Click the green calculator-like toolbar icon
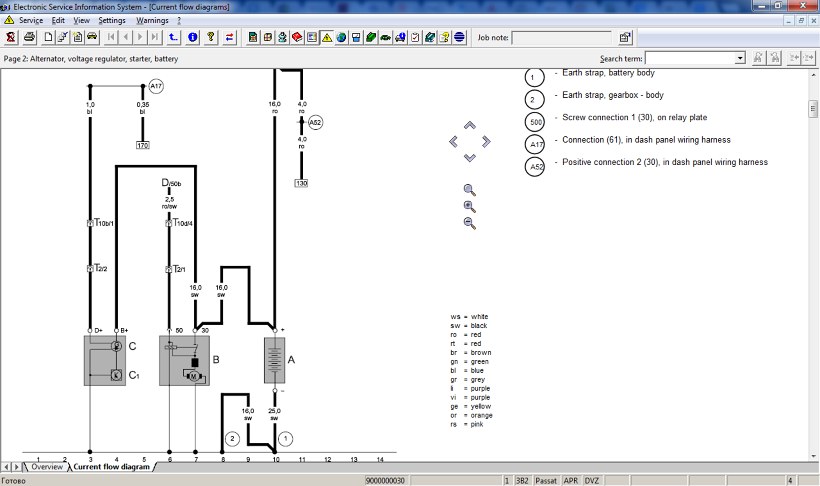This screenshot has width=820, height=486. [253, 37]
